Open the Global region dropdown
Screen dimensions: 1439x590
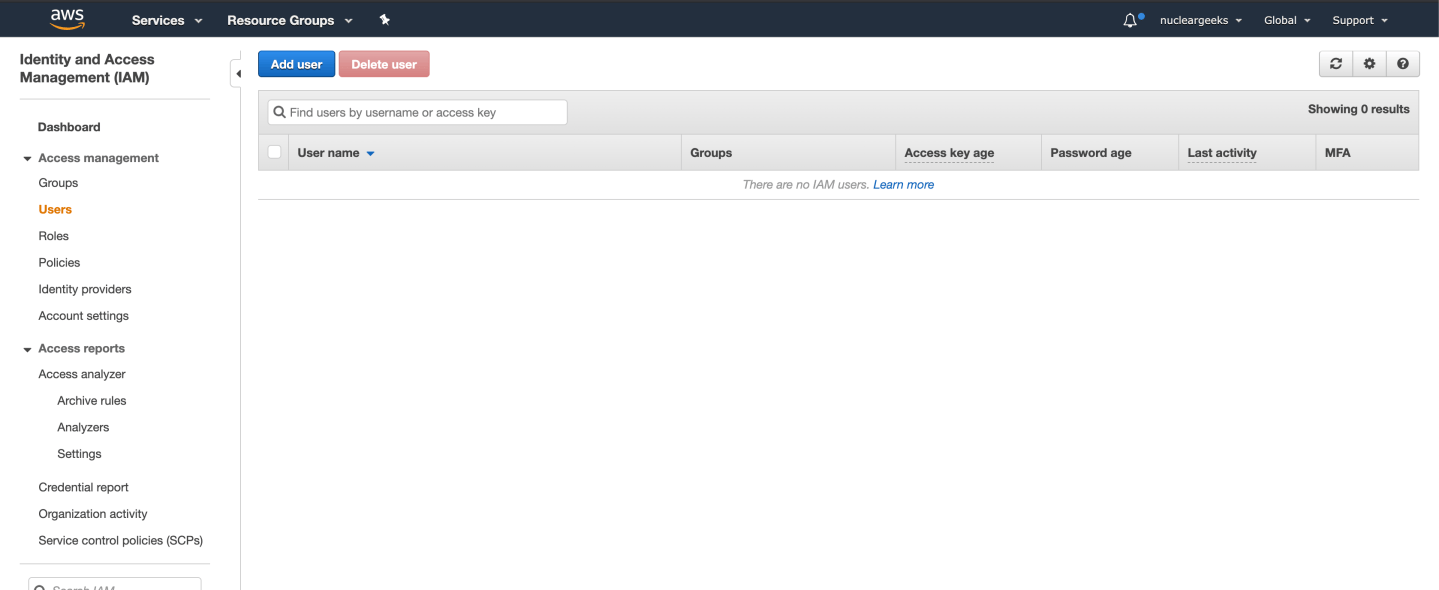click(1287, 20)
